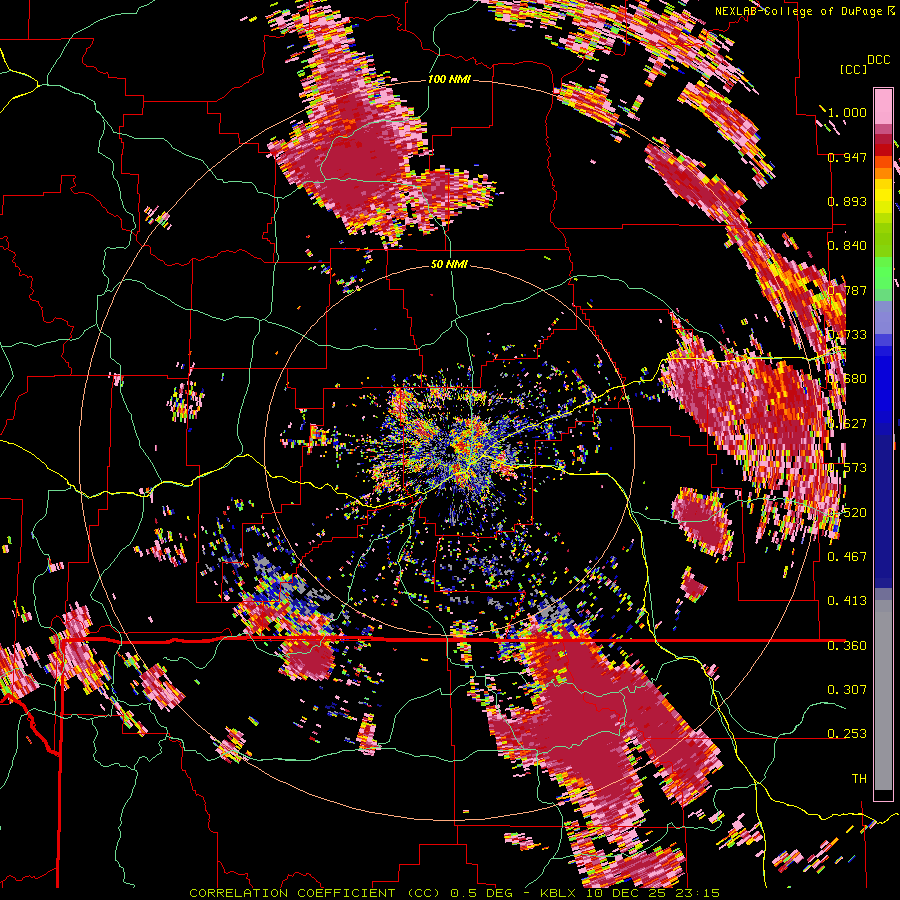Click the green segment of color bar
Viewport: 900px width, 900px height.
[883, 273]
